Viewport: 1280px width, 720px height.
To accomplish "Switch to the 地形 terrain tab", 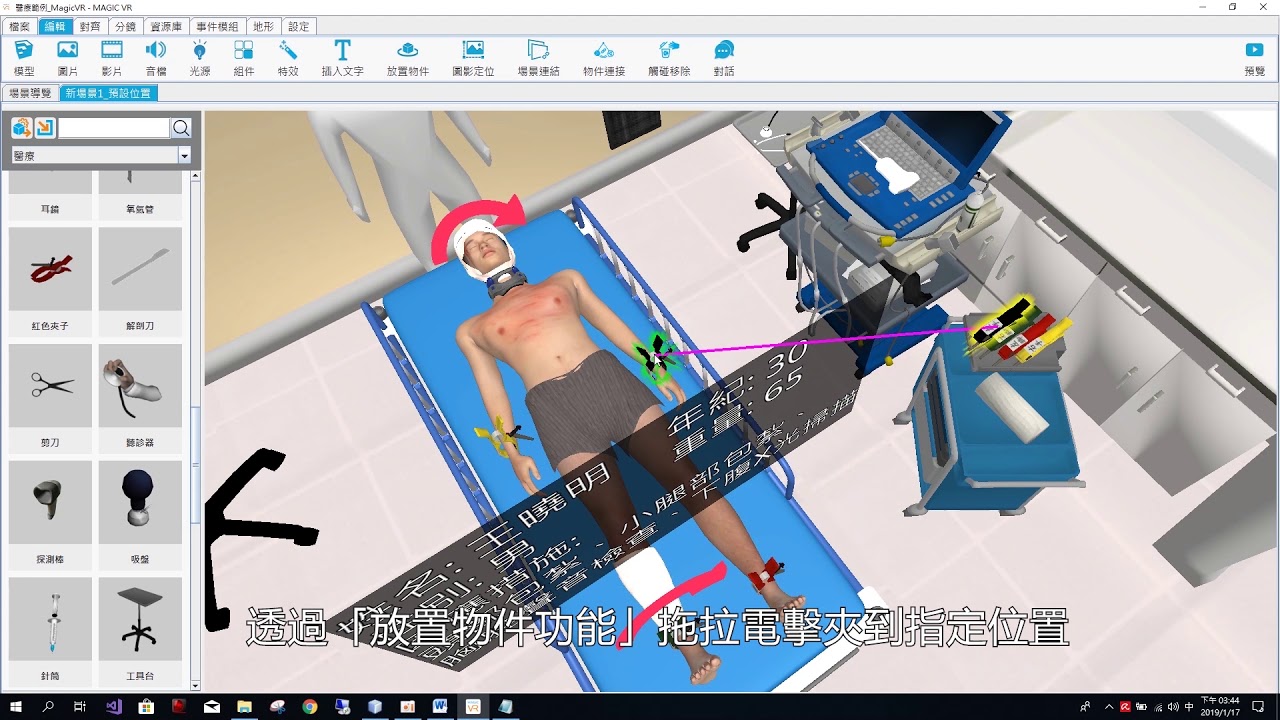I will pos(263,26).
